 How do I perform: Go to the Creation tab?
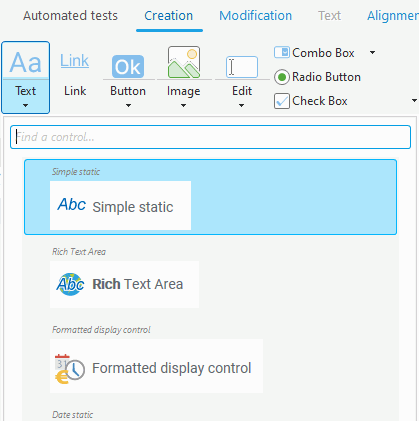pos(169,16)
